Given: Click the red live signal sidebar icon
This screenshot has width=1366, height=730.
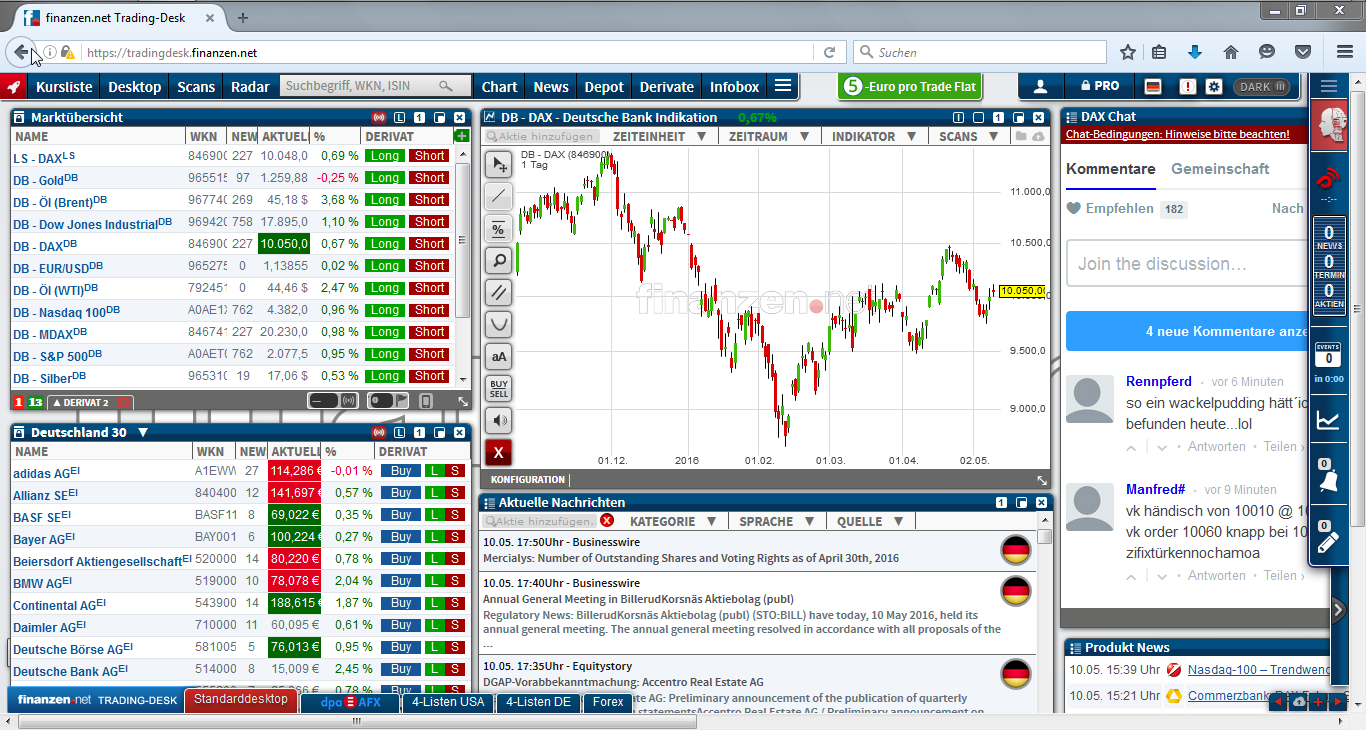Looking at the screenshot, I should [1328, 178].
